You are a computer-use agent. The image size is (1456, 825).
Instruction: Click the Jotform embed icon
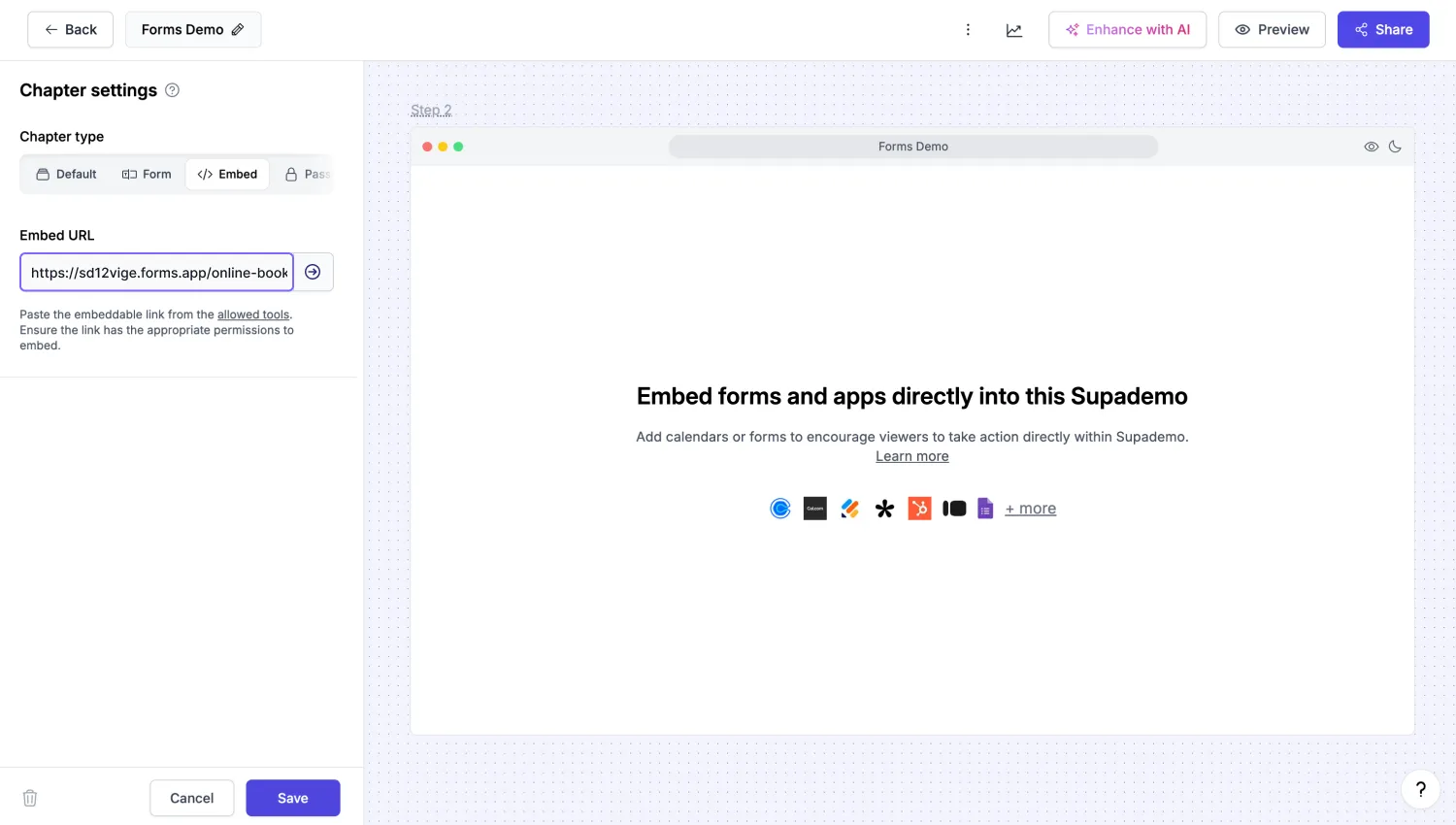pyautogui.click(x=849, y=508)
